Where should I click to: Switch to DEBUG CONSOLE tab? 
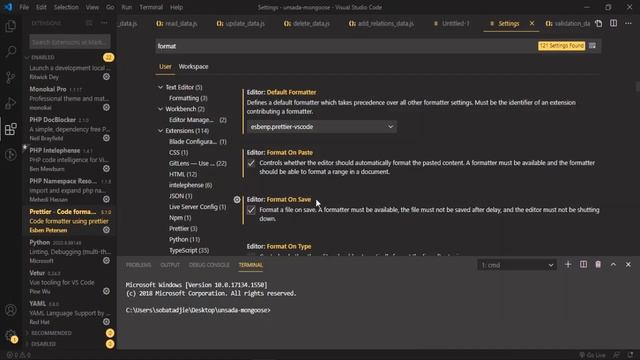(209, 265)
